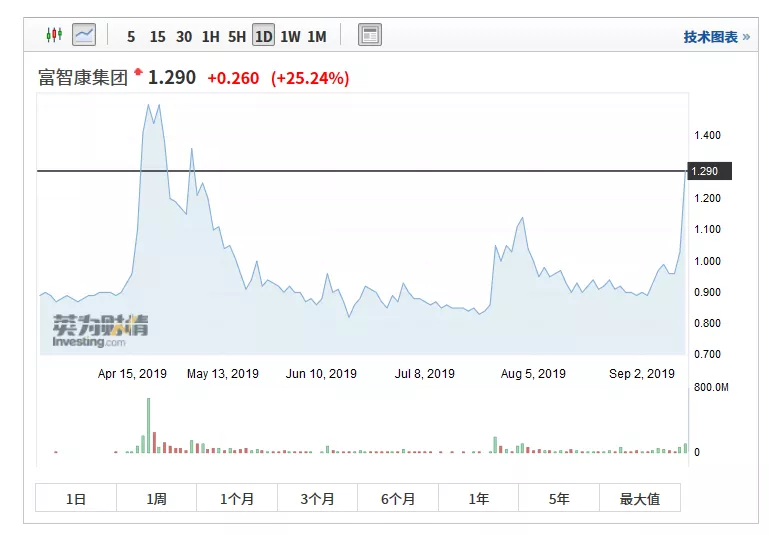The width and height of the screenshot is (769, 535).
Task: Click the 0.700 price axis label
Action: tap(707, 354)
